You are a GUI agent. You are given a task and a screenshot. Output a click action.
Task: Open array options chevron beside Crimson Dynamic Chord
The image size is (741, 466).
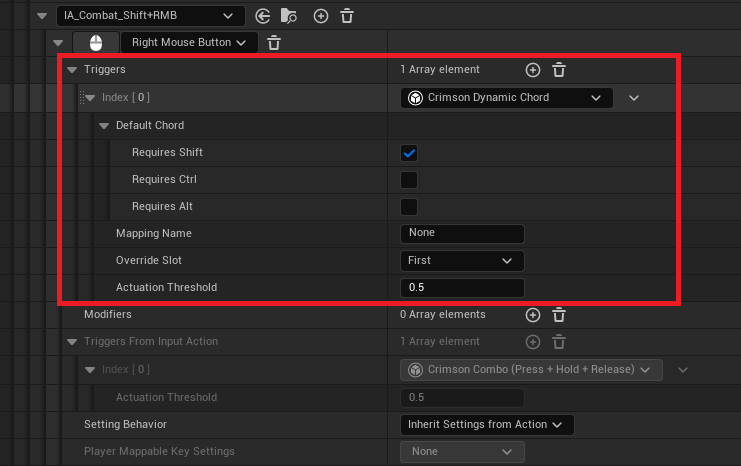tap(634, 98)
